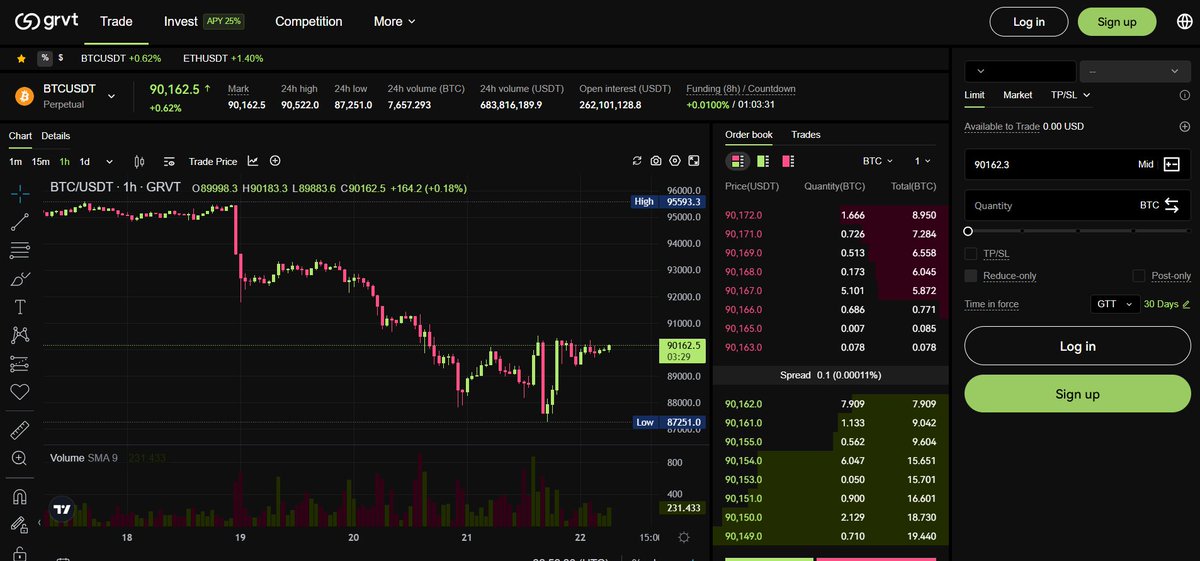
Task: Open the right leverage dropdown in the order panel
Action: click(1135, 71)
